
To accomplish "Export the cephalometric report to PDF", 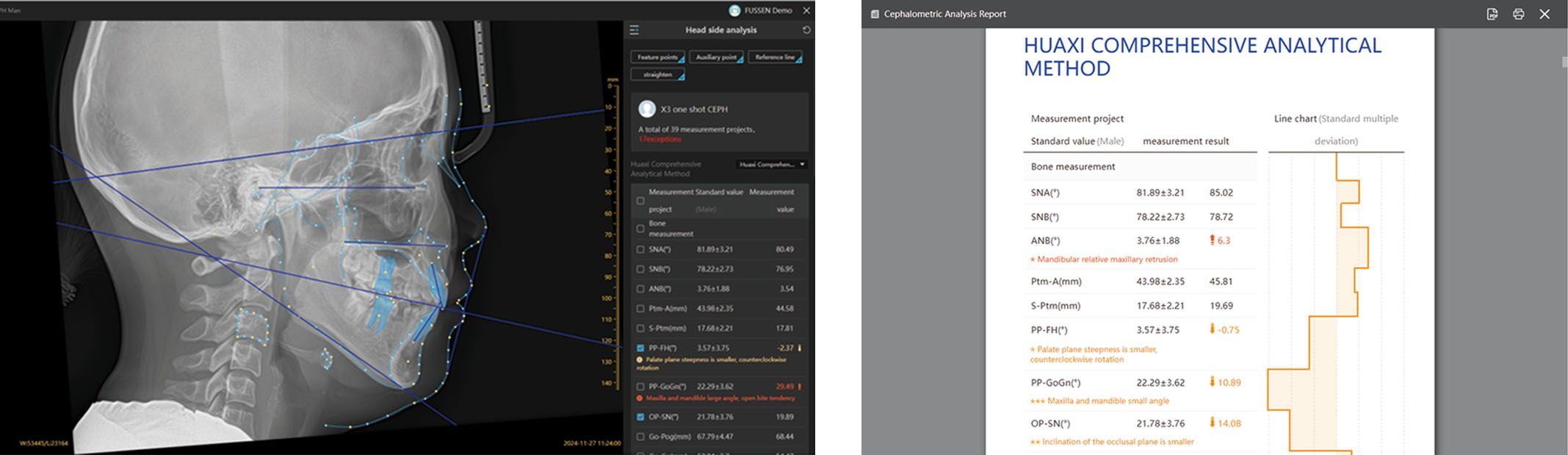I will point(1492,14).
